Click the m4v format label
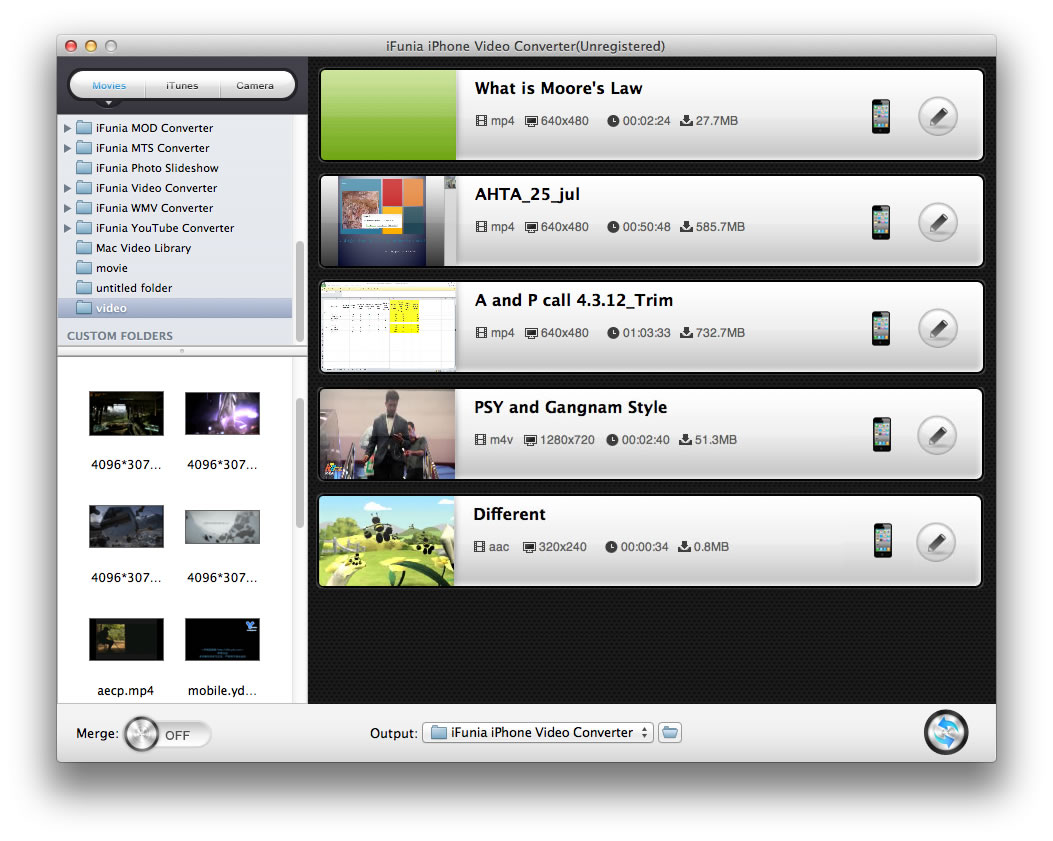This screenshot has width=1053, height=841. click(x=501, y=439)
